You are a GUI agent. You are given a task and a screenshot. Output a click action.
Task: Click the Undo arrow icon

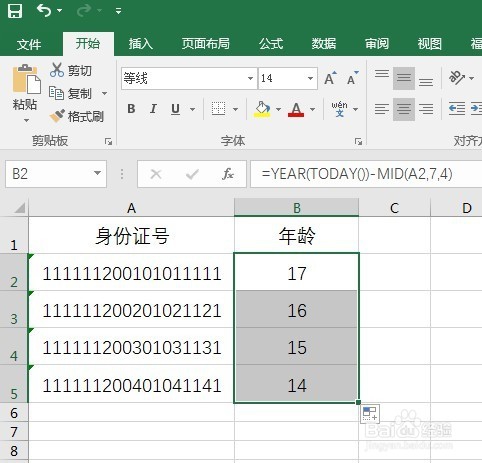(44, 10)
